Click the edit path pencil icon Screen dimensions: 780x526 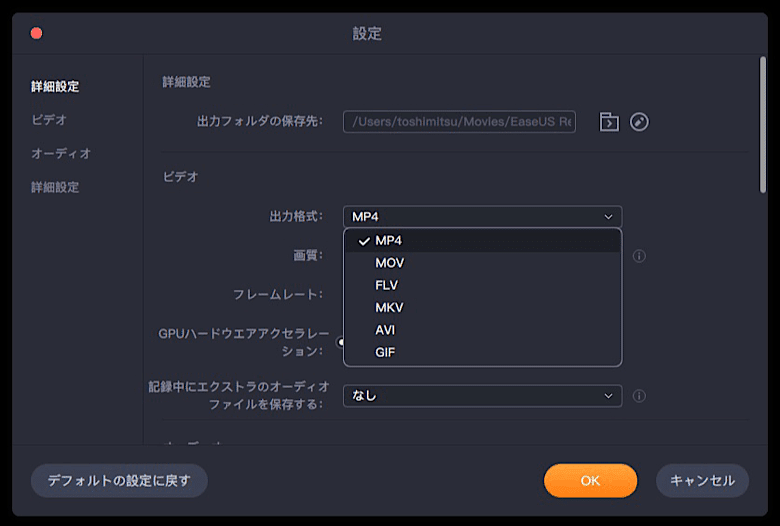tap(639, 122)
